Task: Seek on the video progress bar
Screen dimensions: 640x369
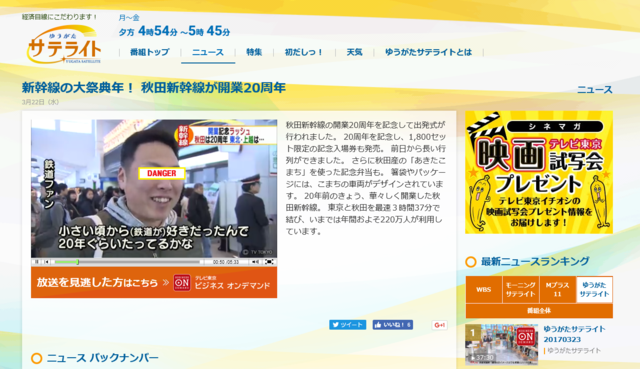Action: [127, 262]
